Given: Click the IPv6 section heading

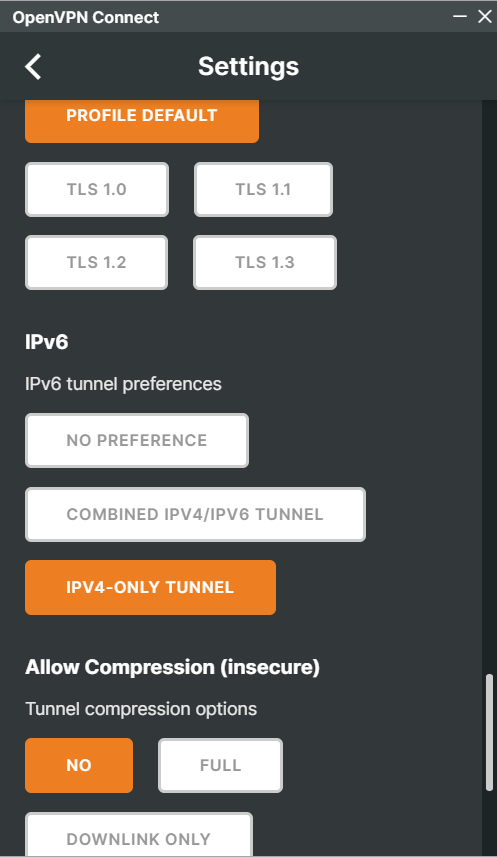Looking at the screenshot, I should pos(46,342).
